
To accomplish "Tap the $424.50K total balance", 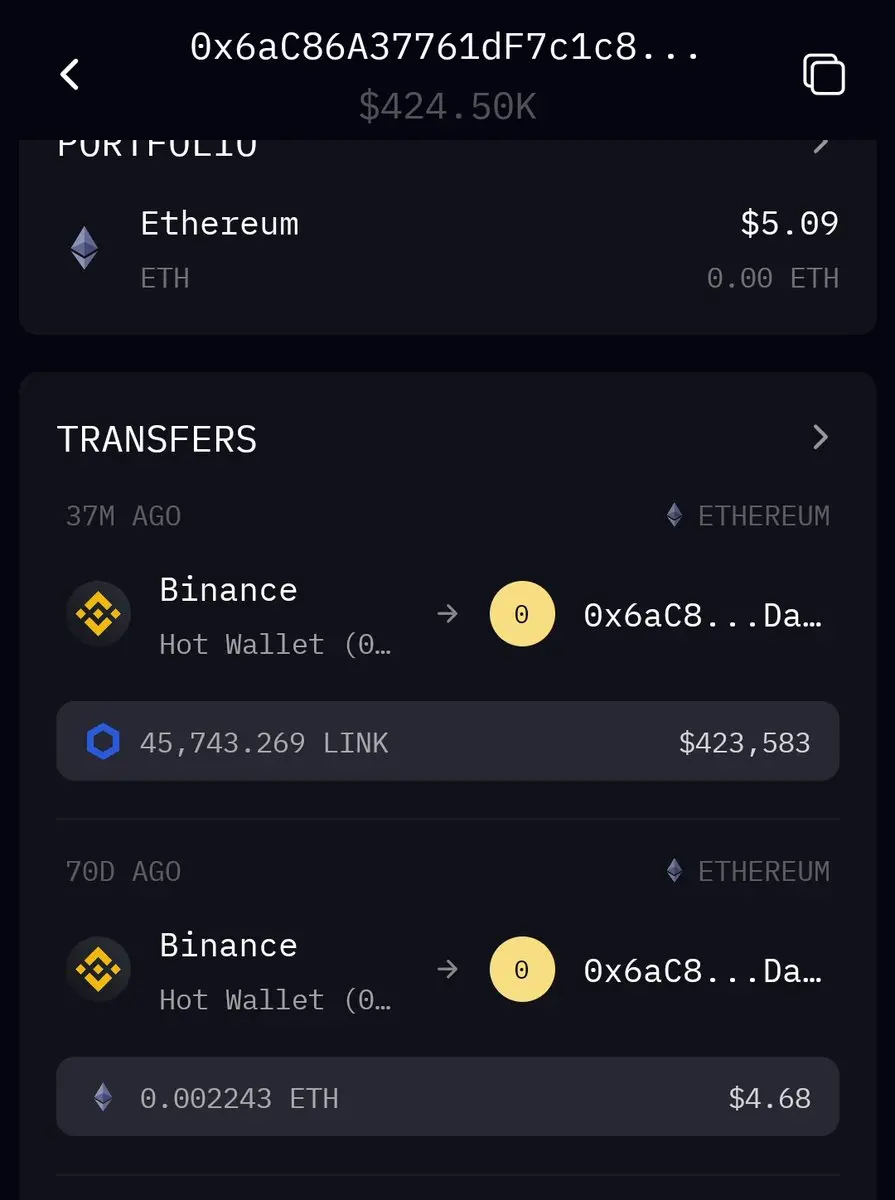I will (x=448, y=106).
